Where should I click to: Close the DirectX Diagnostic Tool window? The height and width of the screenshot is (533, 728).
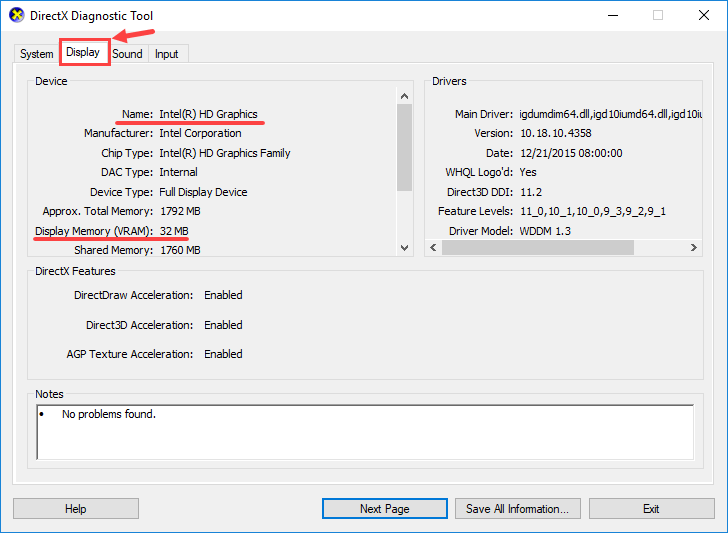click(x=704, y=15)
